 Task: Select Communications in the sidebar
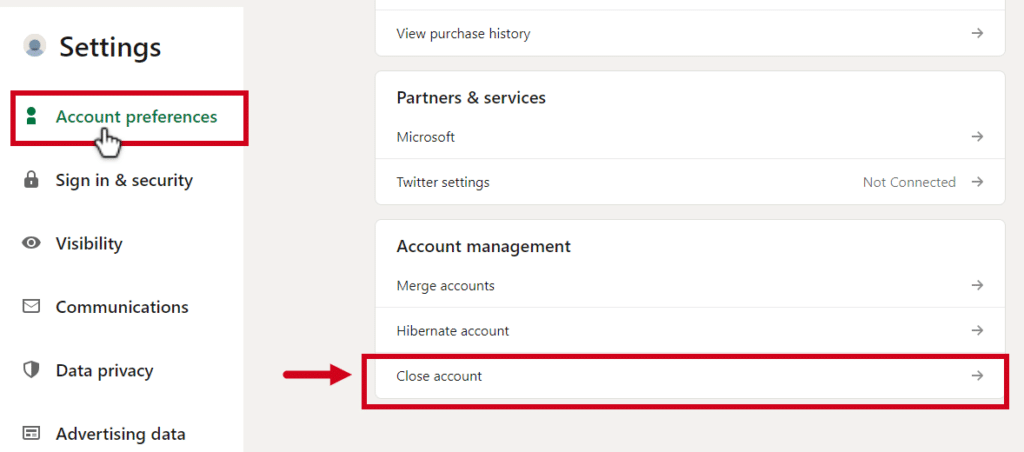pyautogui.click(x=122, y=307)
